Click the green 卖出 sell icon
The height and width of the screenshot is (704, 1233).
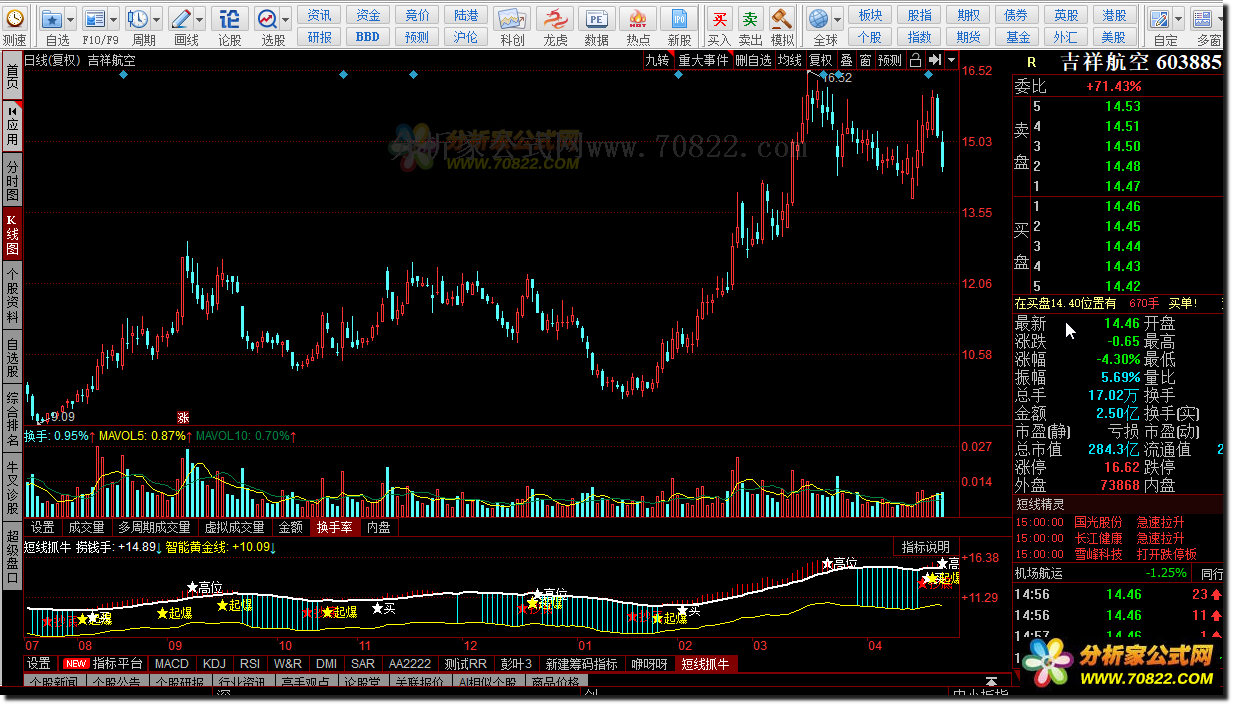coord(750,18)
